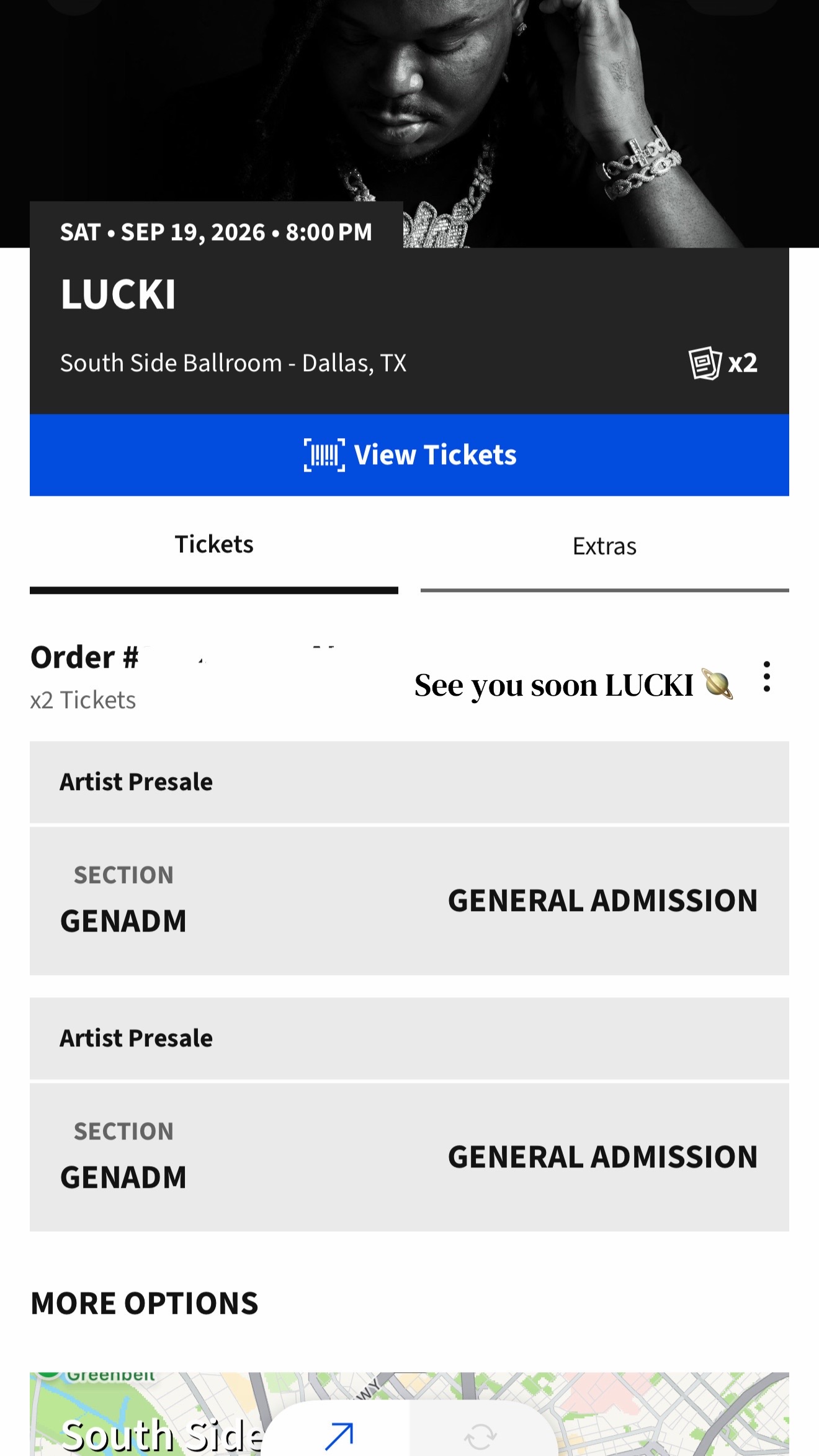Click the x2 ticket count icon
Image resolution: width=819 pixels, height=1456 pixels.
[723, 363]
